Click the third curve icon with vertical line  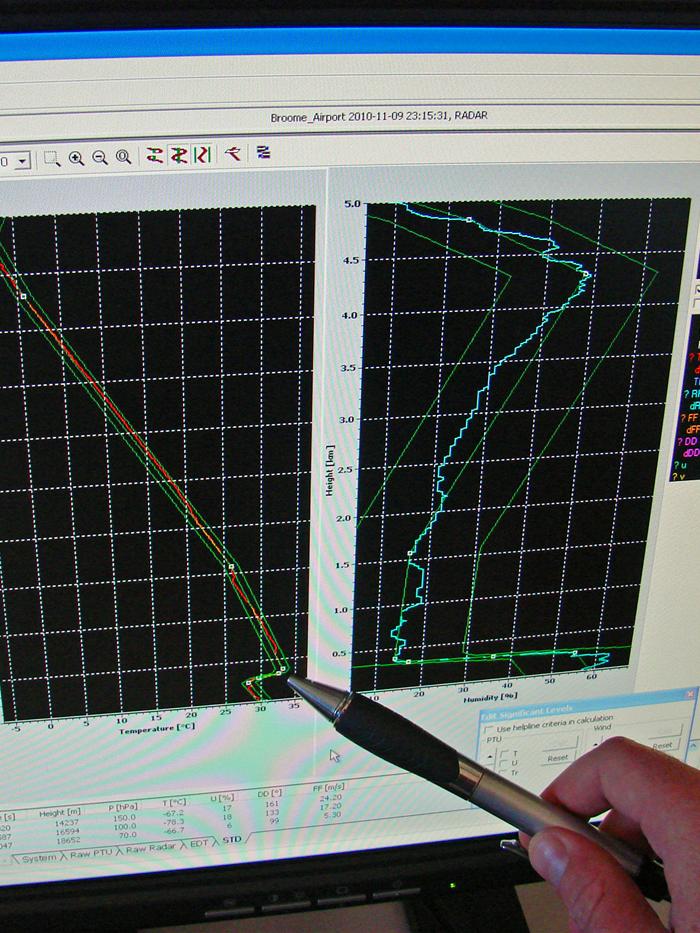(x=202, y=155)
